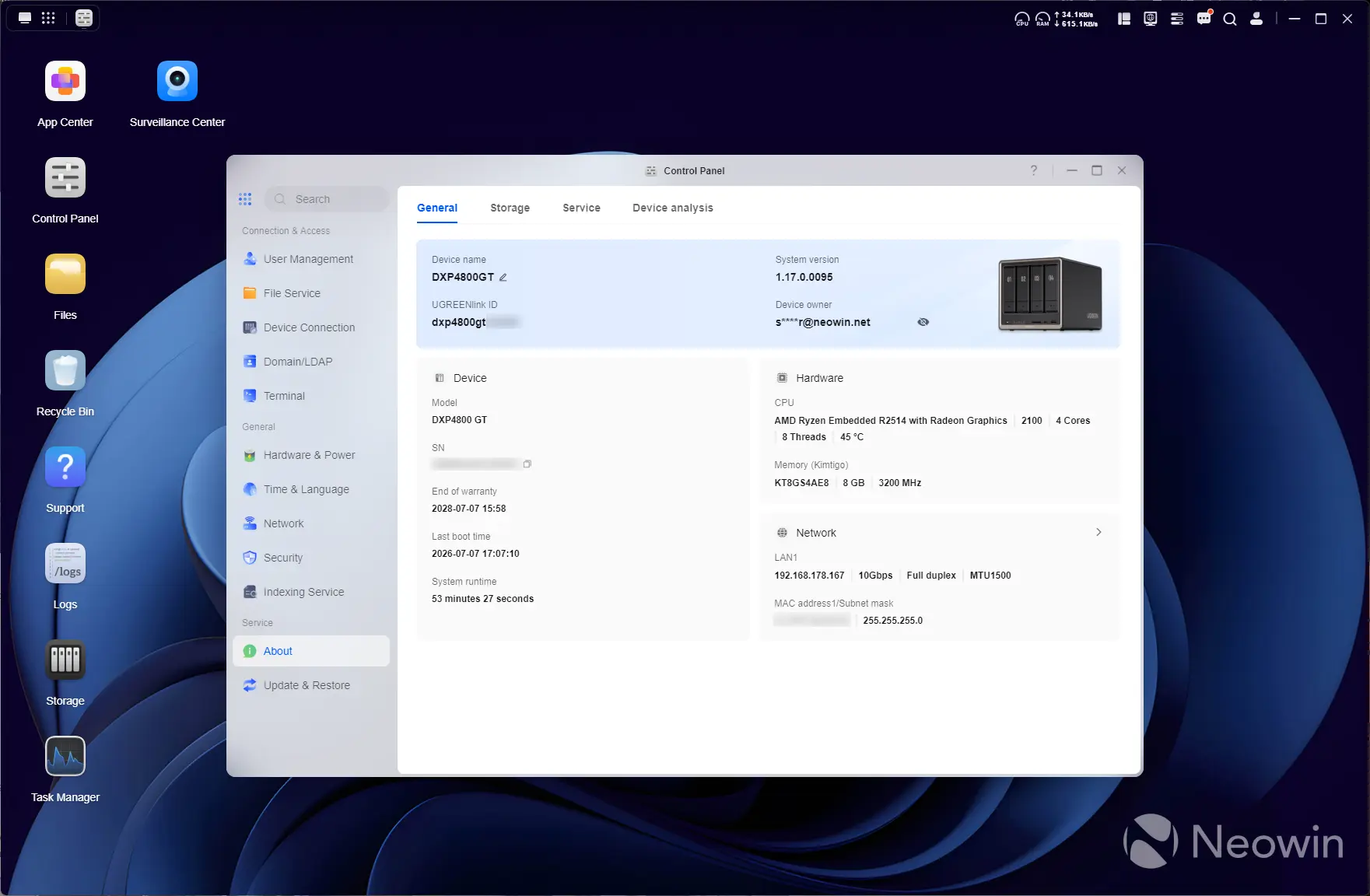1370x896 pixels.
Task: Open the Control Panel grid menu icon
Action: 245,199
